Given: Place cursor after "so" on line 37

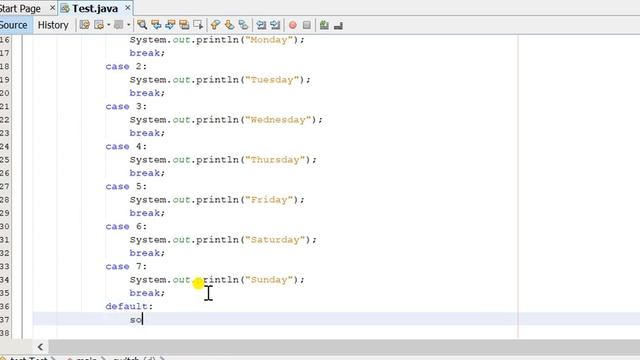Looking at the screenshot, I should [x=142, y=320].
